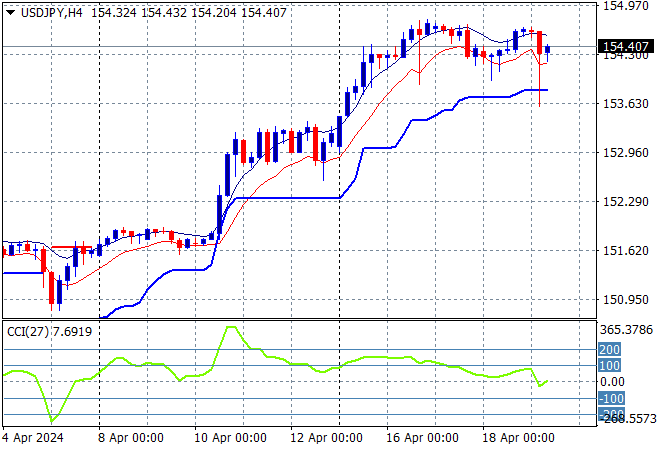Click the header high price 154.432
Image resolution: width=660 pixels, height=450 pixels.
pos(164,13)
